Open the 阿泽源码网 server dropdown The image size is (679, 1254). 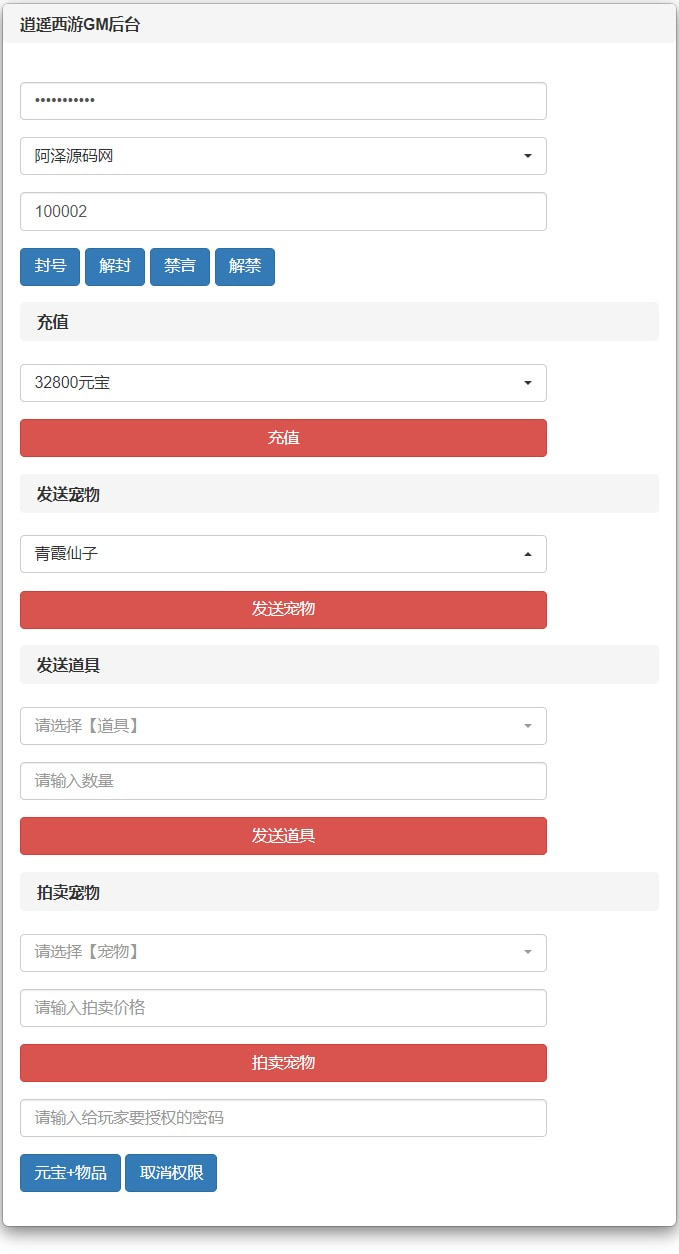[283, 156]
